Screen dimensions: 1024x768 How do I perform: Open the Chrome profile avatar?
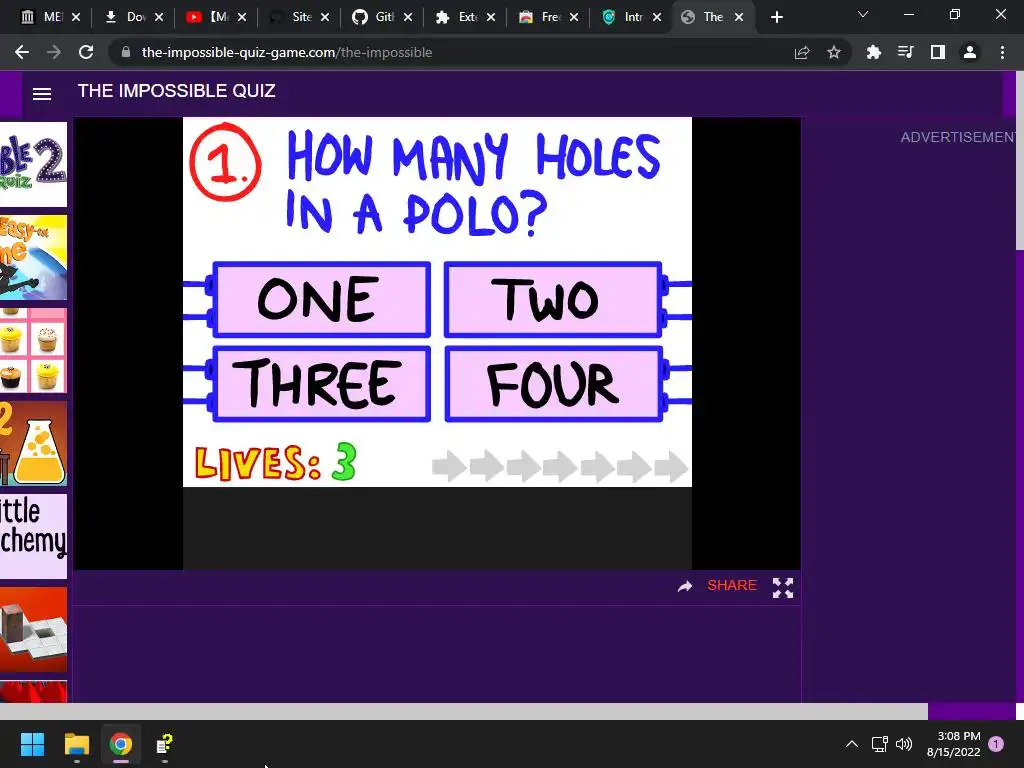tap(970, 52)
